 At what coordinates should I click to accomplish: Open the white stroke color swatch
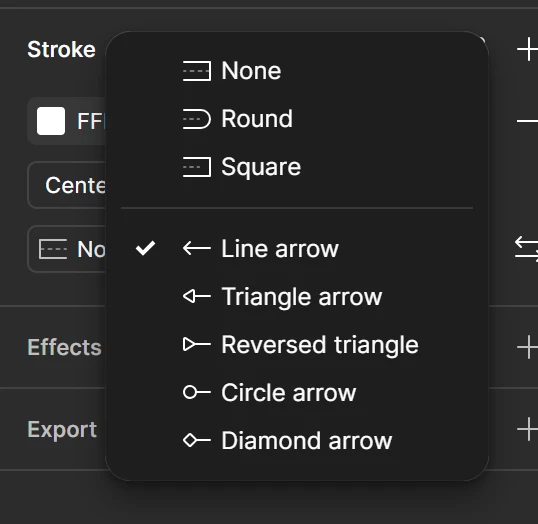[x=51, y=121]
